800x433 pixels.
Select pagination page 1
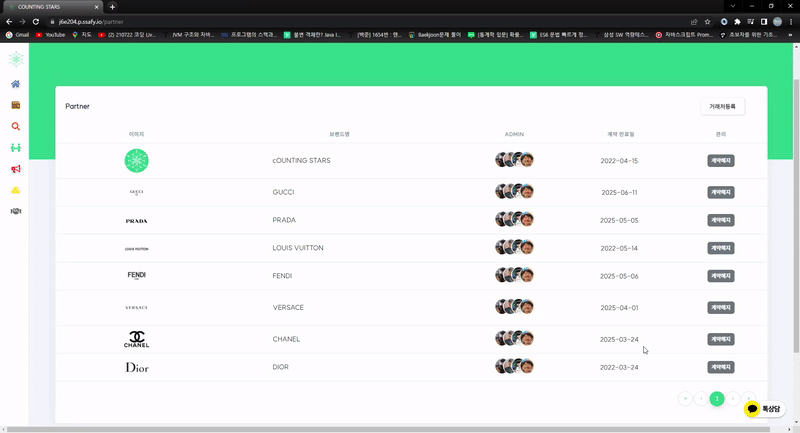717,398
